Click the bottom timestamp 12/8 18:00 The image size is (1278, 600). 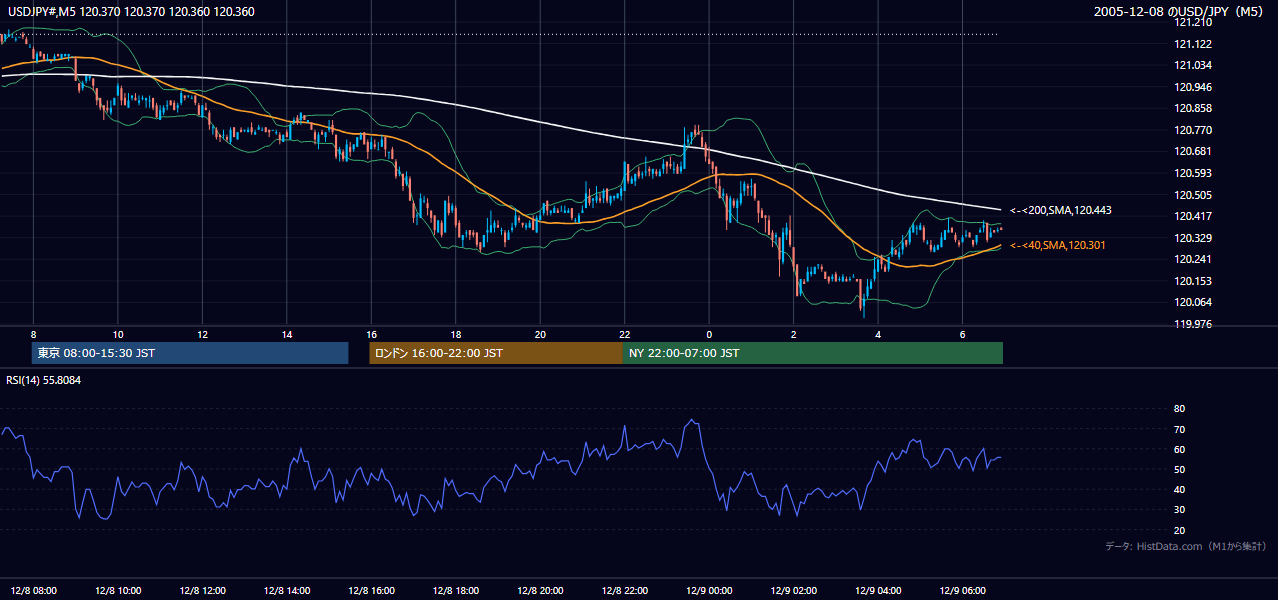(456, 590)
